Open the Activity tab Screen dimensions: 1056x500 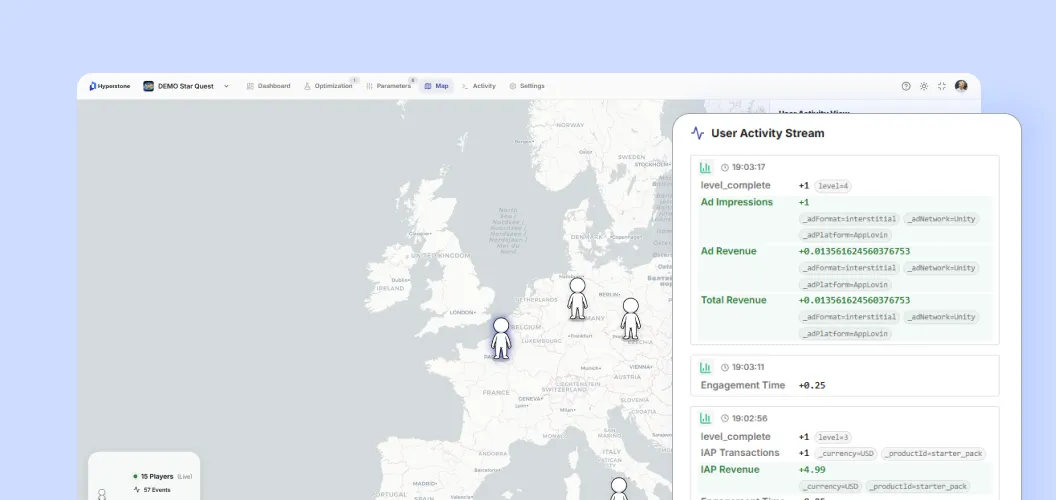tap(479, 86)
